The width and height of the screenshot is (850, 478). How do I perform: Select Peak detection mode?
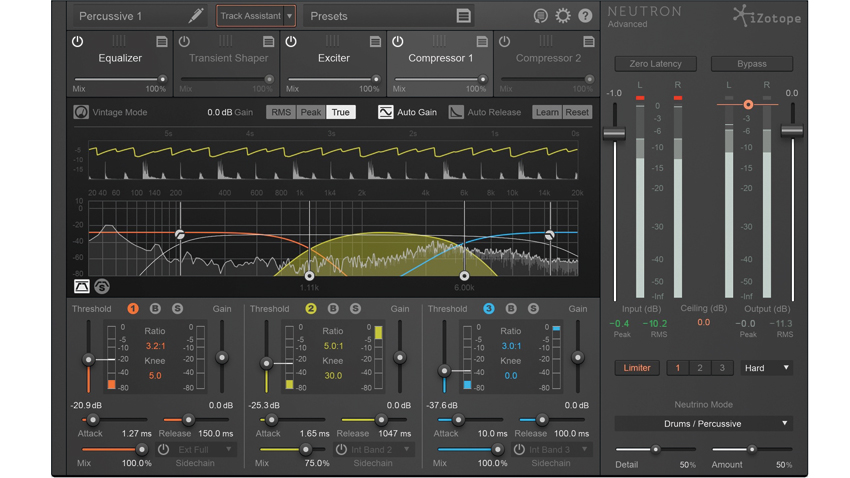tap(311, 112)
